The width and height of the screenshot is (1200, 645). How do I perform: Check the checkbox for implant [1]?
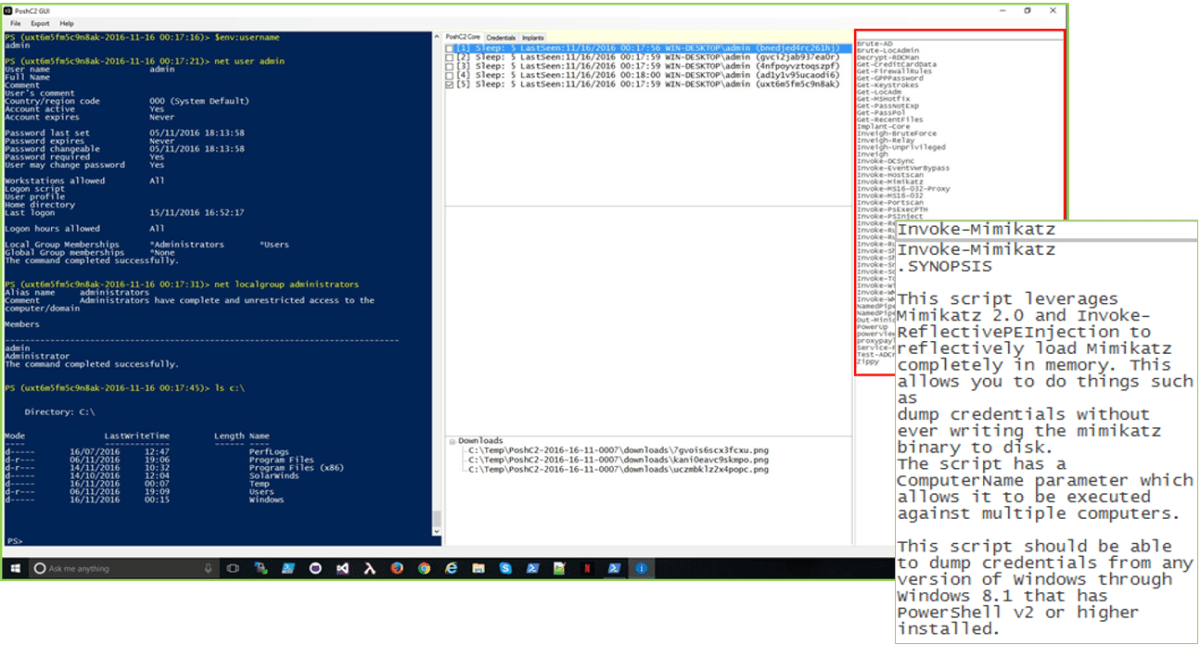click(450, 46)
